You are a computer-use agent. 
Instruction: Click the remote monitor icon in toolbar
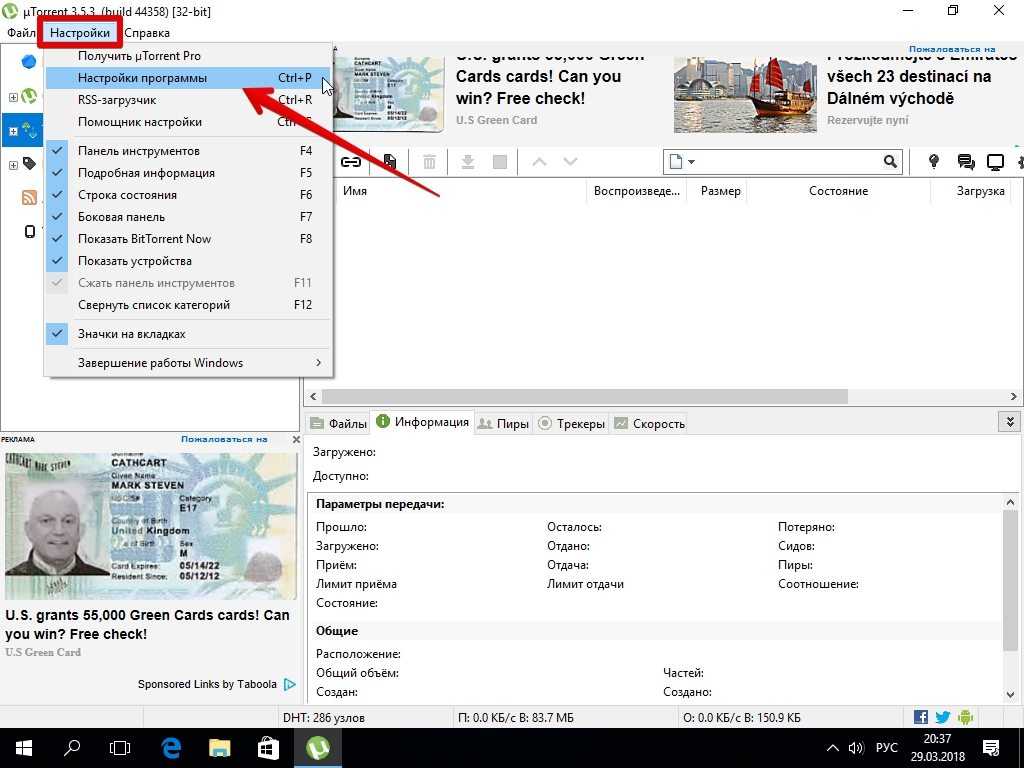pos(995,162)
